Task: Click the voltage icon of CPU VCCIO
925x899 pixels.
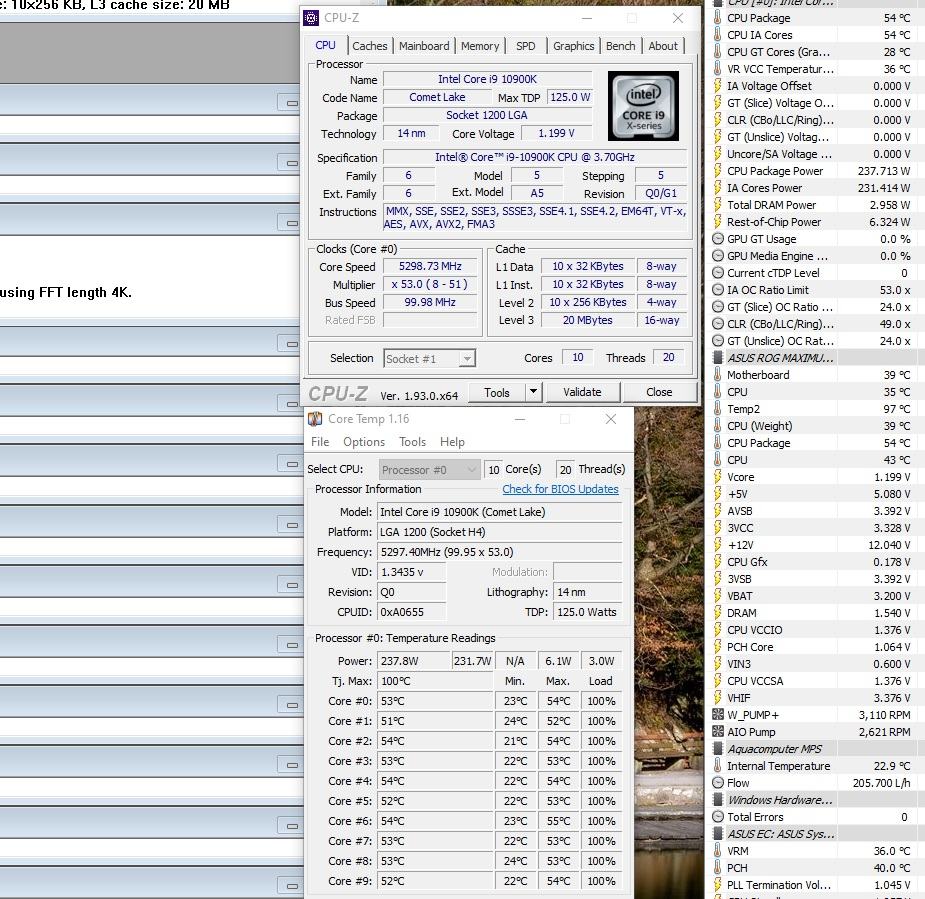Action: pyautogui.click(x=717, y=630)
